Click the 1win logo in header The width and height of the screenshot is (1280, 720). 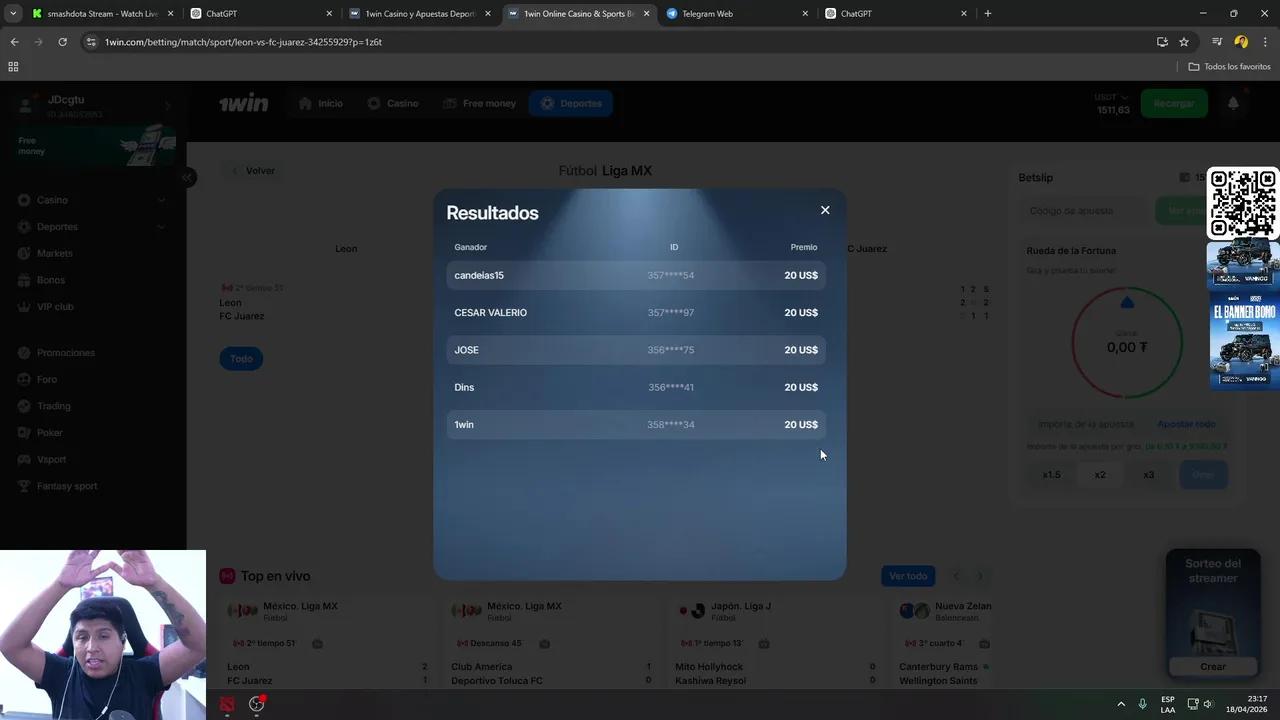coord(244,103)
